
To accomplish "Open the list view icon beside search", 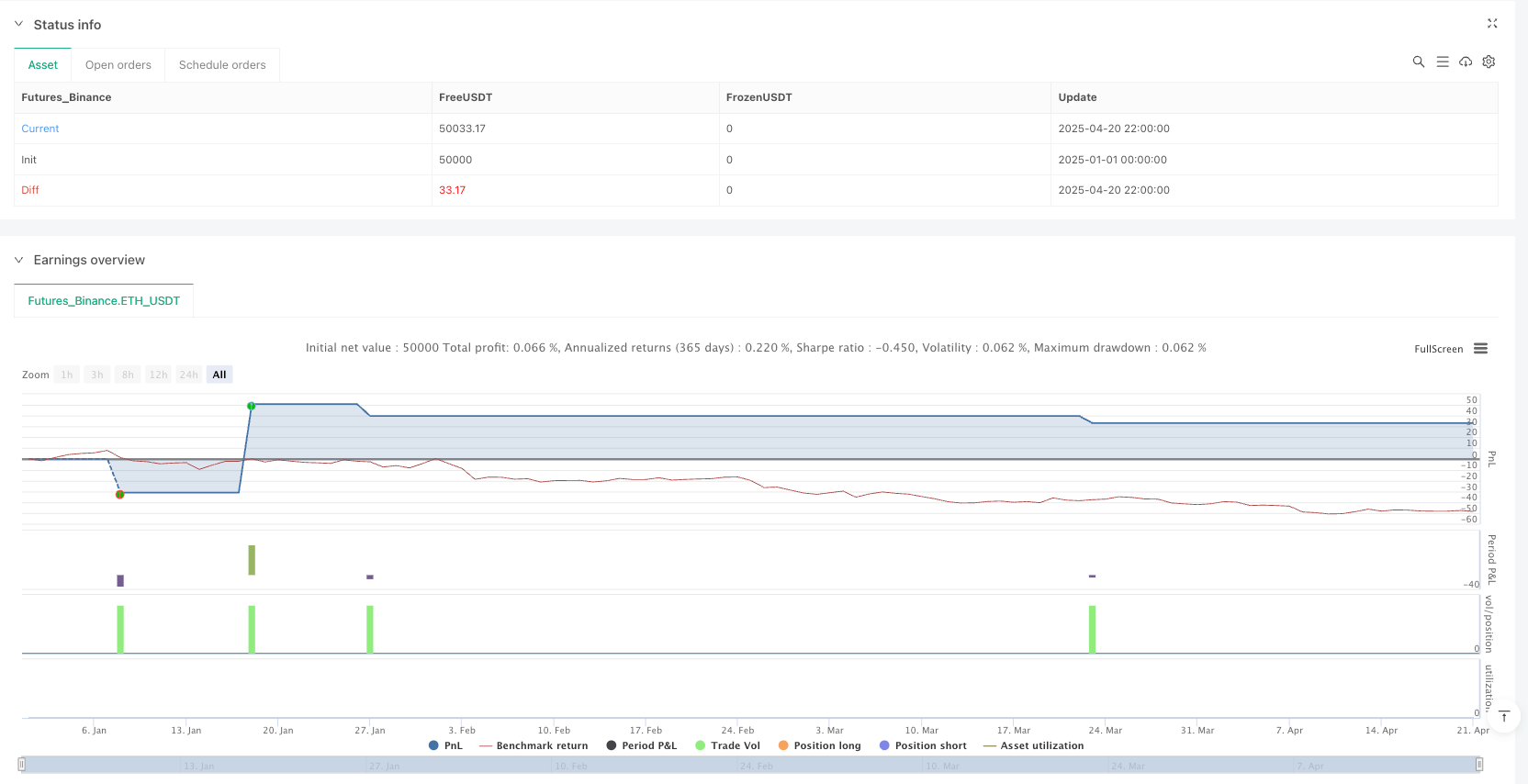I will point(1442,62).
